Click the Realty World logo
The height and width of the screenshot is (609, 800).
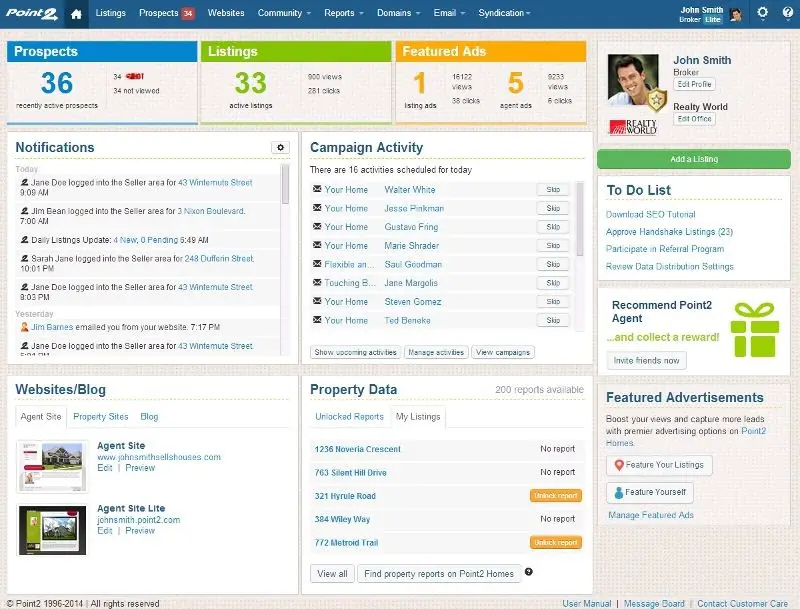[633, 127]
